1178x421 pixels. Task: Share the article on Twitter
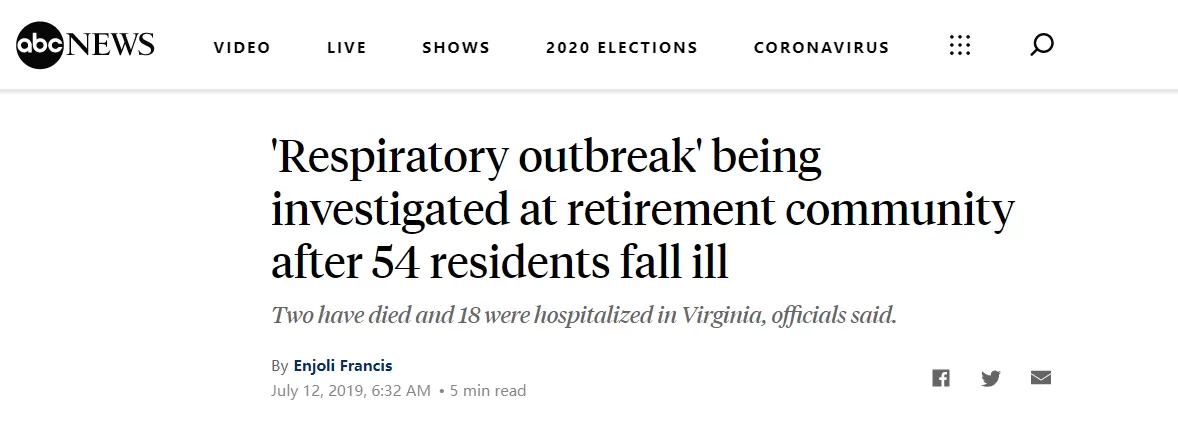coord(991,378)
